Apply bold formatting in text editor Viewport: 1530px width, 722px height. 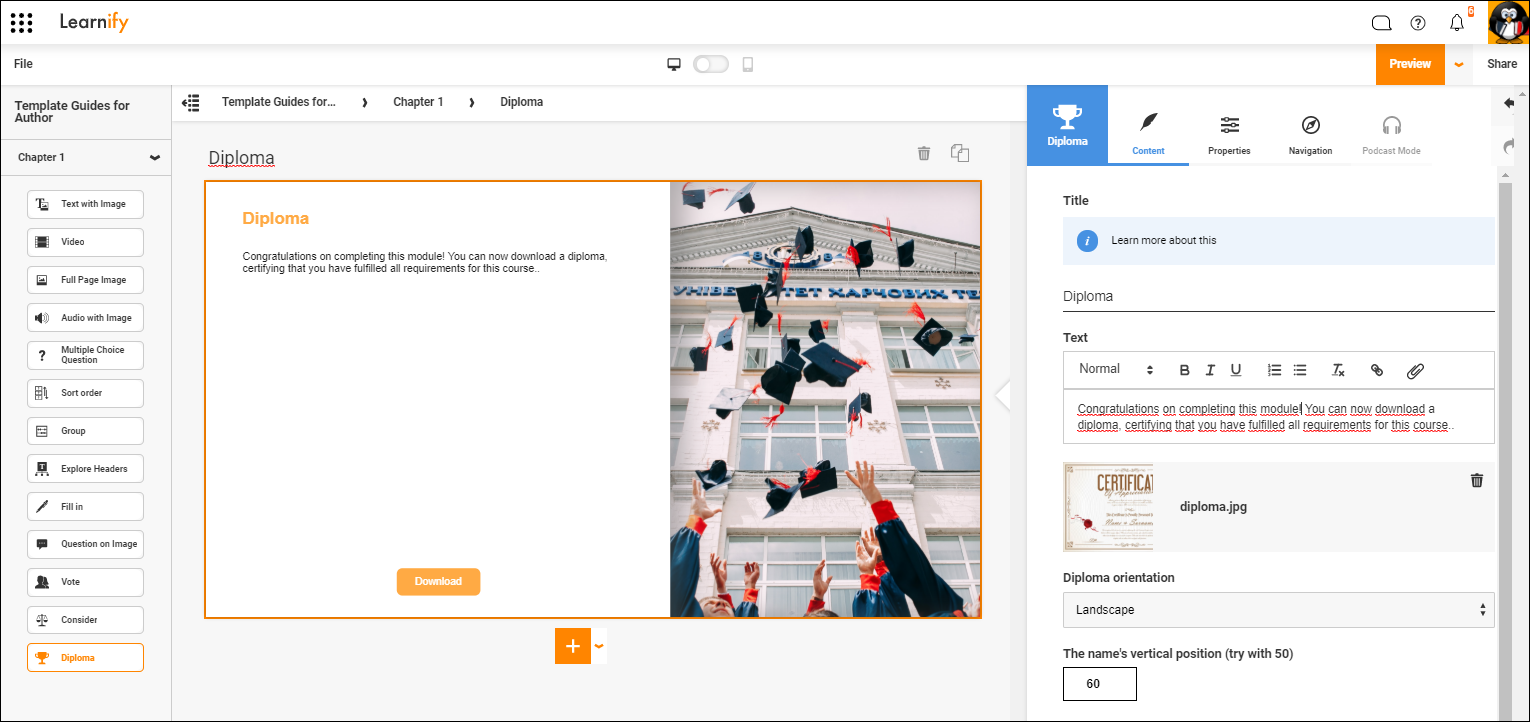[1184, 369]
